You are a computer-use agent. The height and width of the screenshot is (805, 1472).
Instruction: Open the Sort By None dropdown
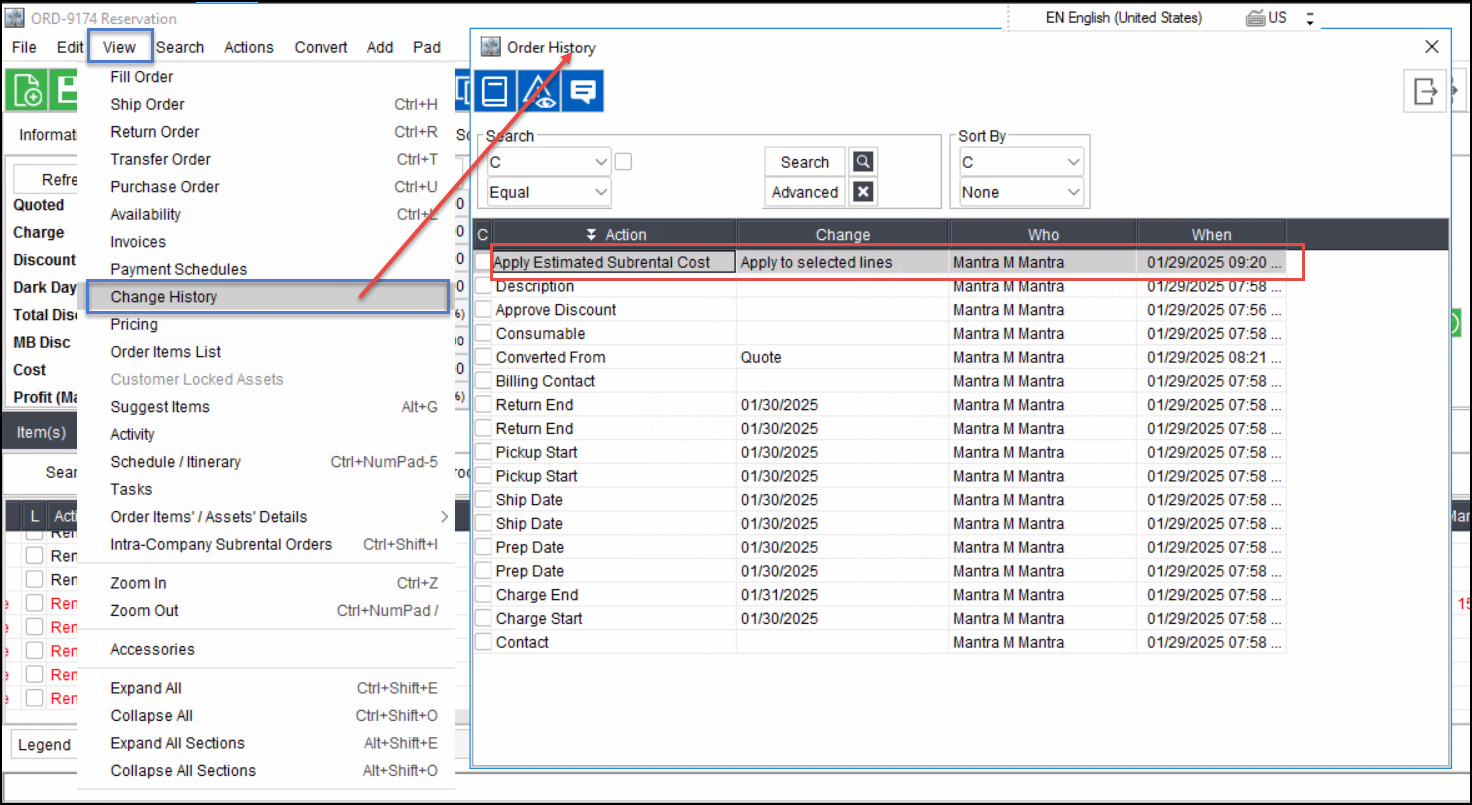(1020, 192)
